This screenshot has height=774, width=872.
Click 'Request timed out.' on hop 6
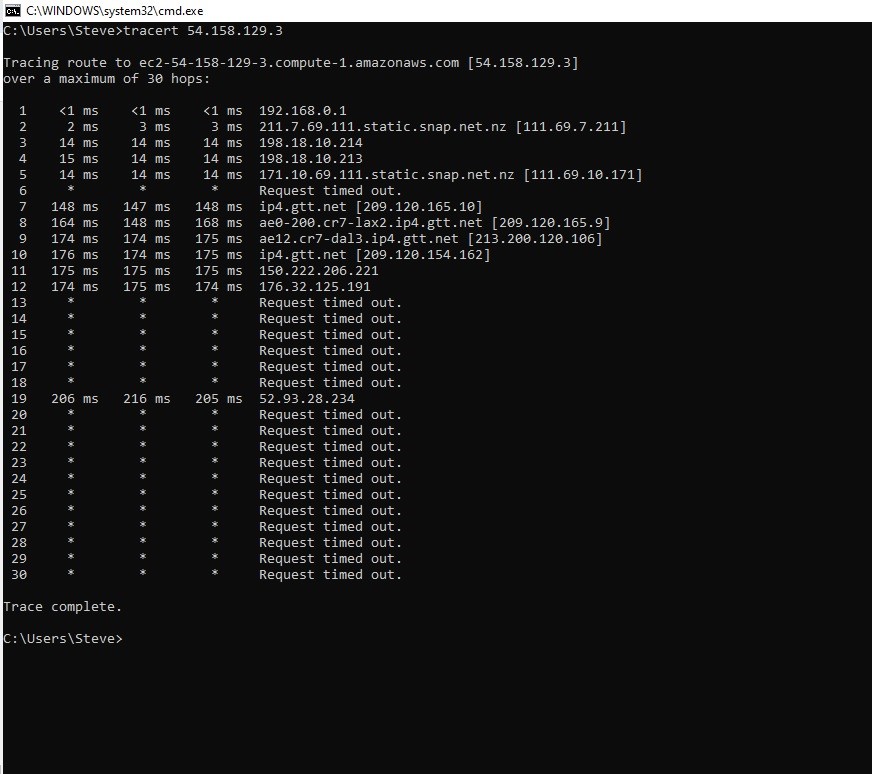click(330, 191)
